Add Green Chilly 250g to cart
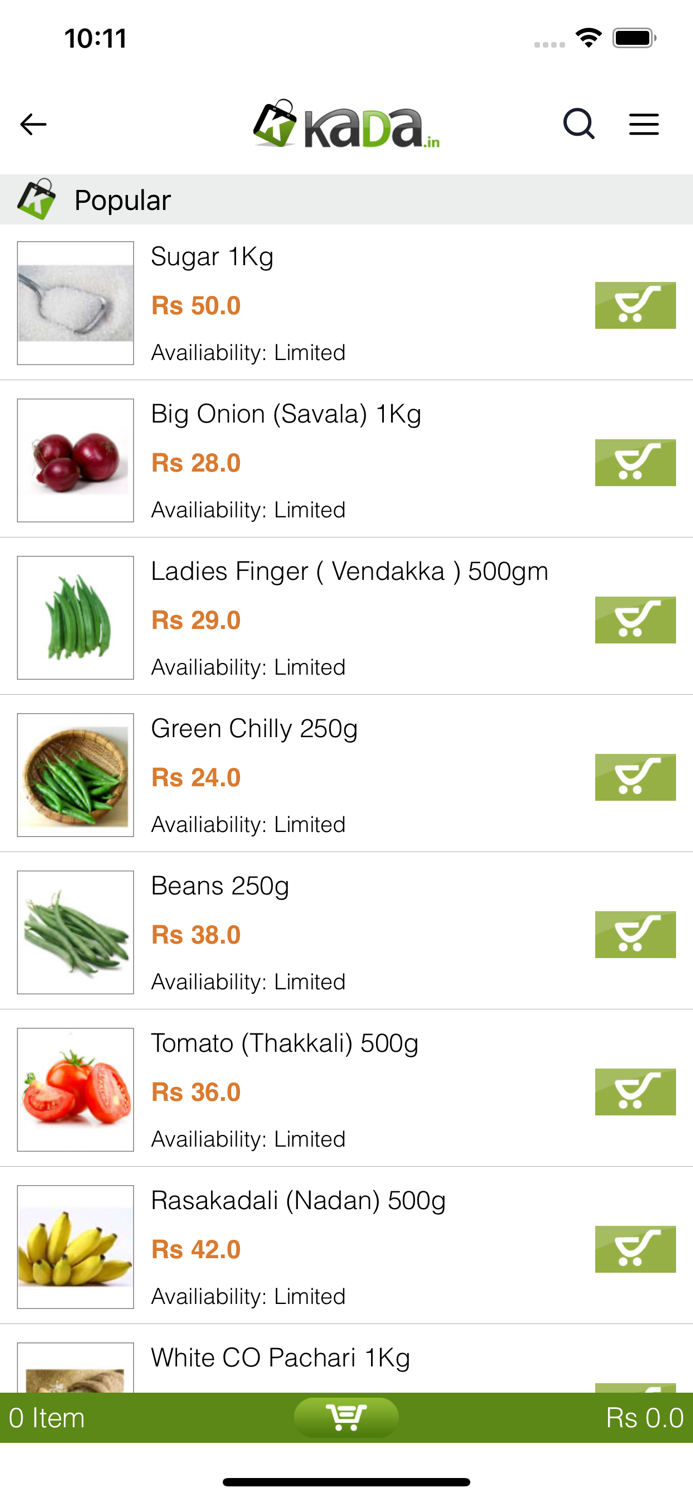Viewport: 693px width, 1500px height. tap(635, 777)
